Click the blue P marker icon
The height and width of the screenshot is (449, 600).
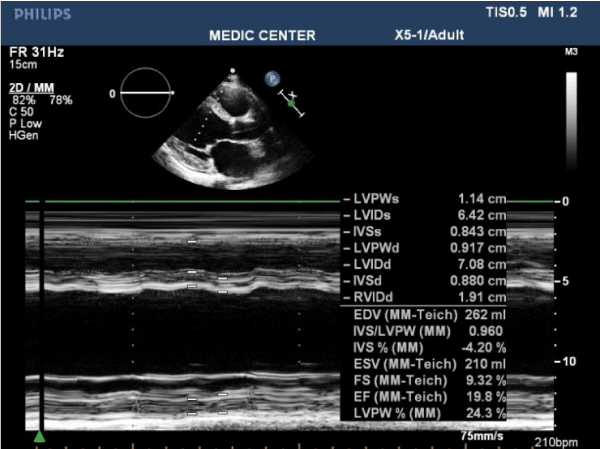(271, 77)
